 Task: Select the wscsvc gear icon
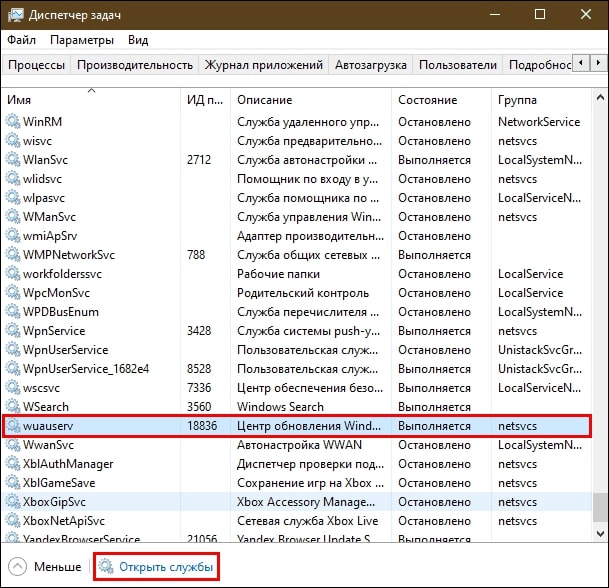[x=13, y=388]
